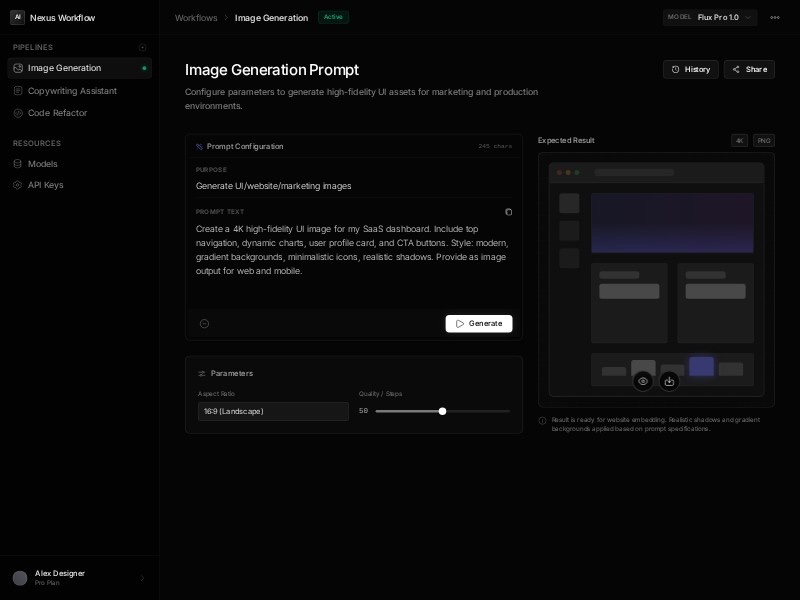Open the Aspect Ratio 16:9 Landscape dropdown

point(273,411)
